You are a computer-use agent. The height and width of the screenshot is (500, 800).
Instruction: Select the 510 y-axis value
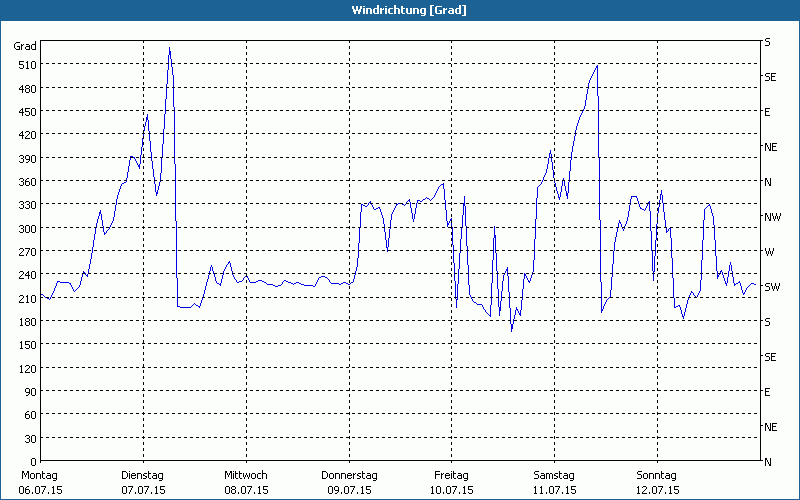pos(28,65)
